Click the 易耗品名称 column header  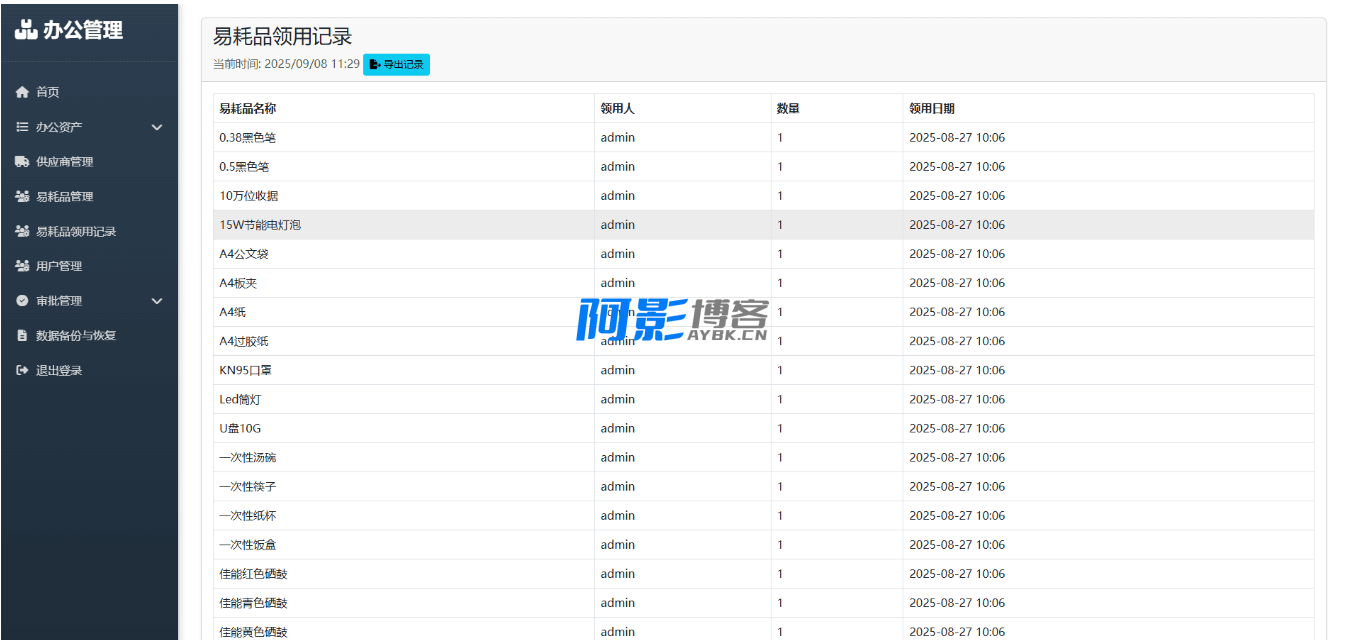[x=248, y=109]
